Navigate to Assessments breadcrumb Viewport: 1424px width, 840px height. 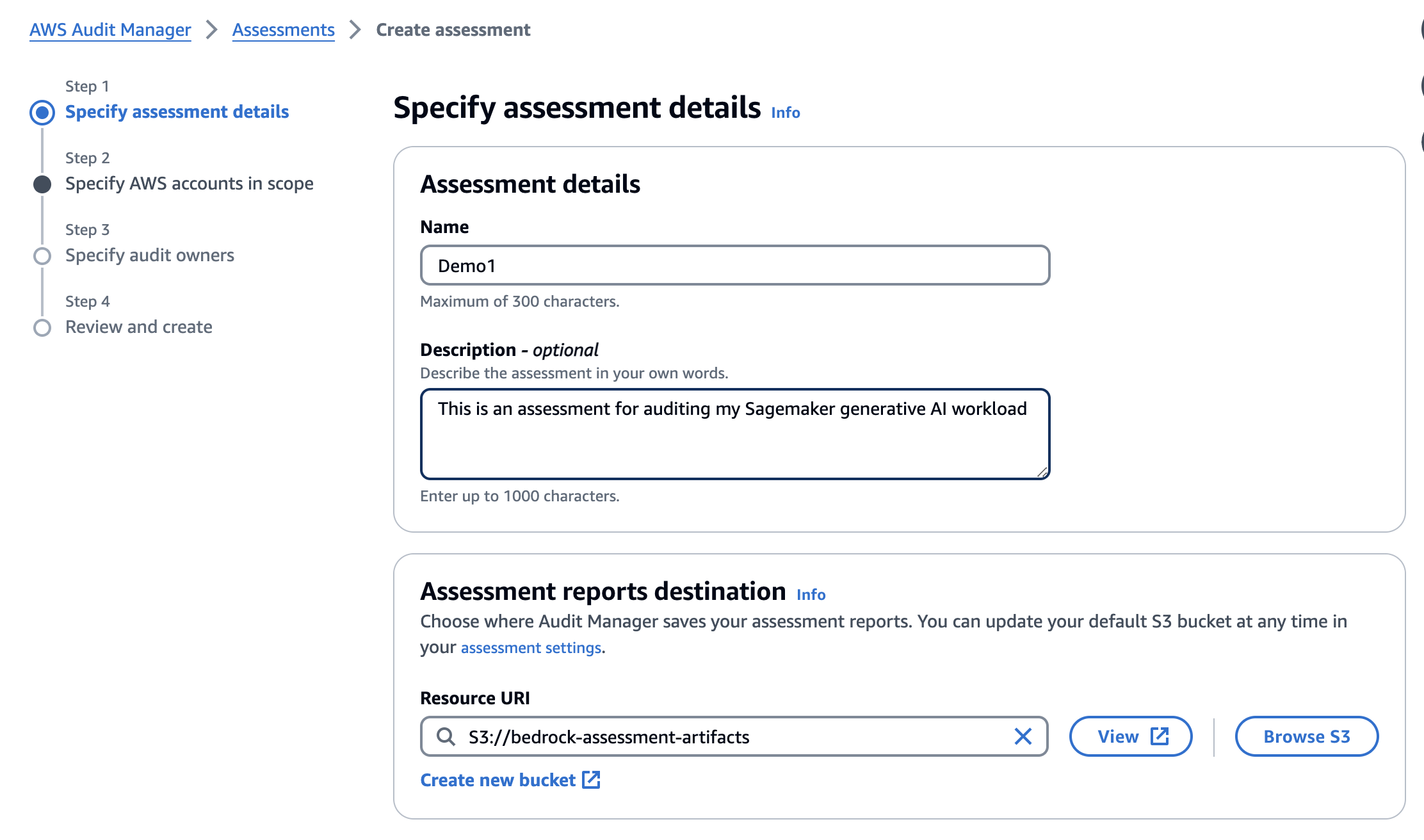[283, 29]
